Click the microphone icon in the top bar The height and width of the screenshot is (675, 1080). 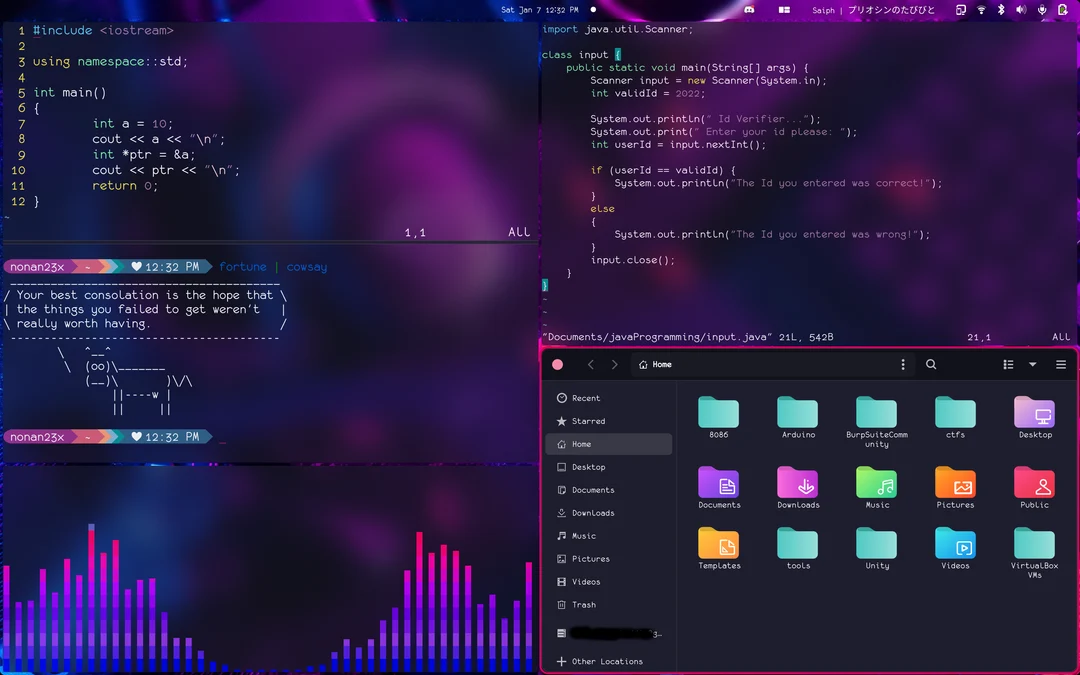pyautogui.click(x=1042, y=9)
